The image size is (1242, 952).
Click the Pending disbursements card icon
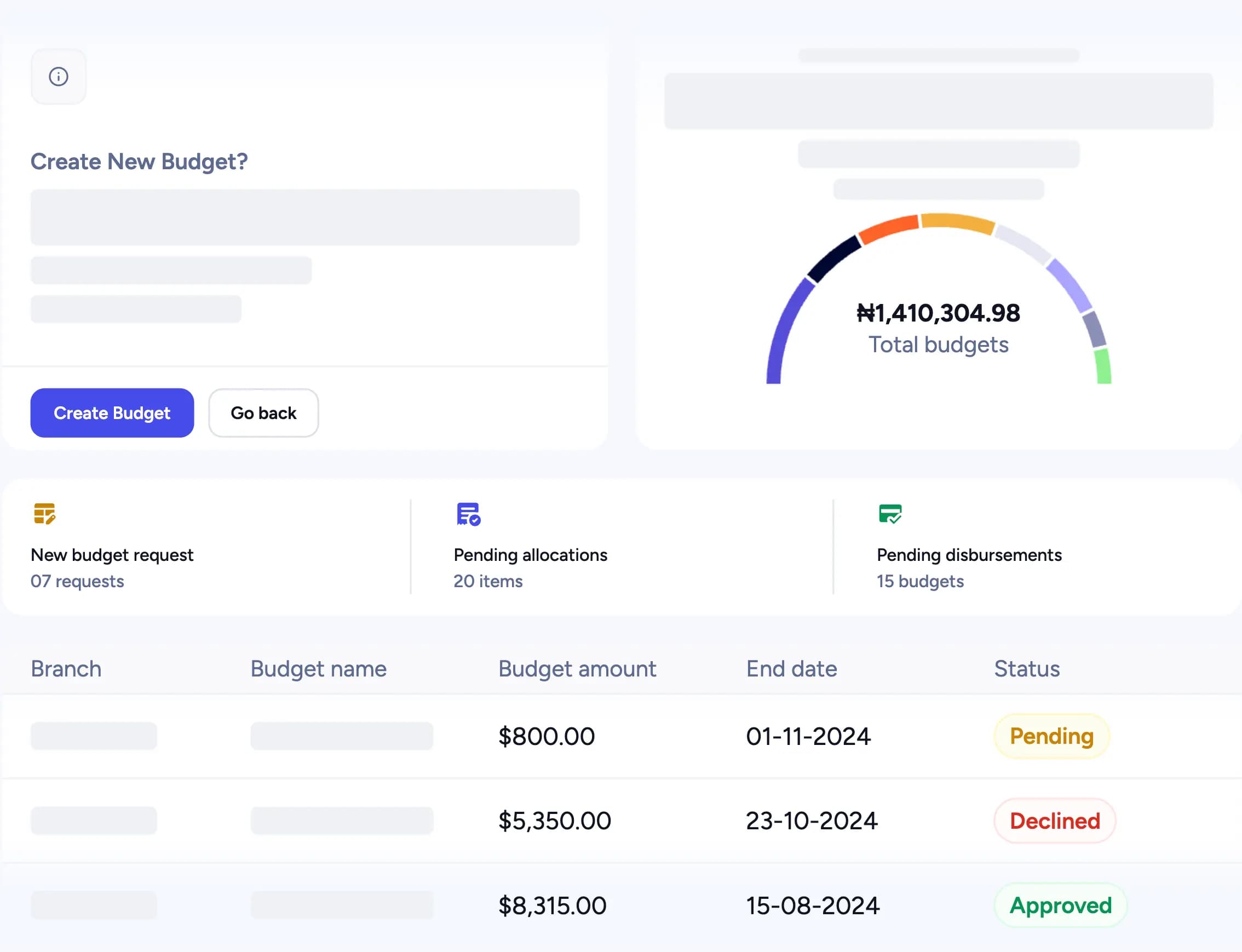pyautogui.click(x=890, y=514)
